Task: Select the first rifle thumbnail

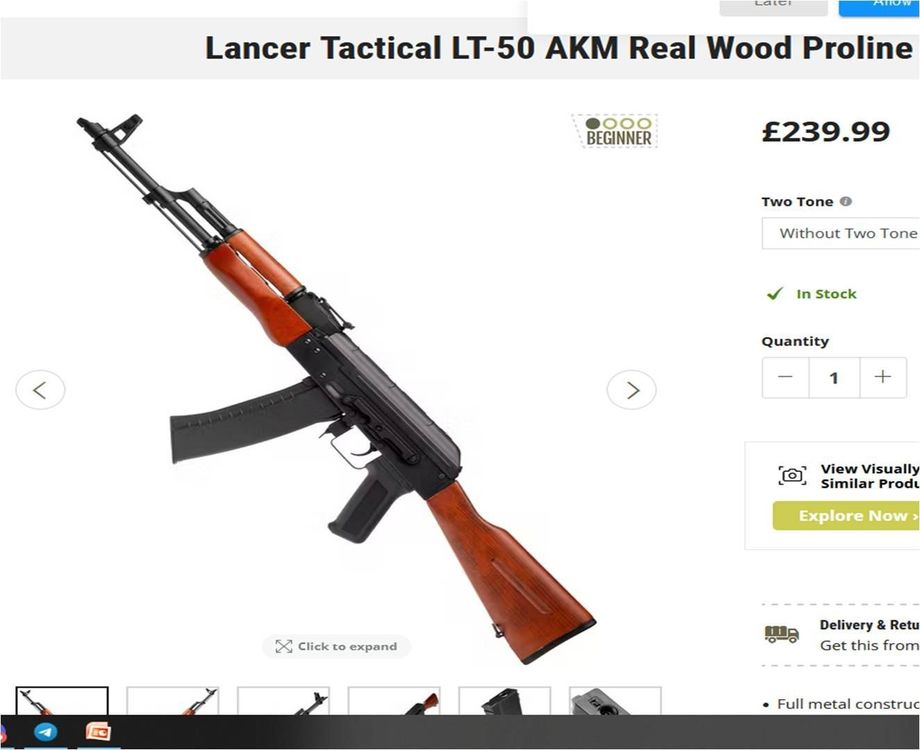Action: tap(62, 701)
